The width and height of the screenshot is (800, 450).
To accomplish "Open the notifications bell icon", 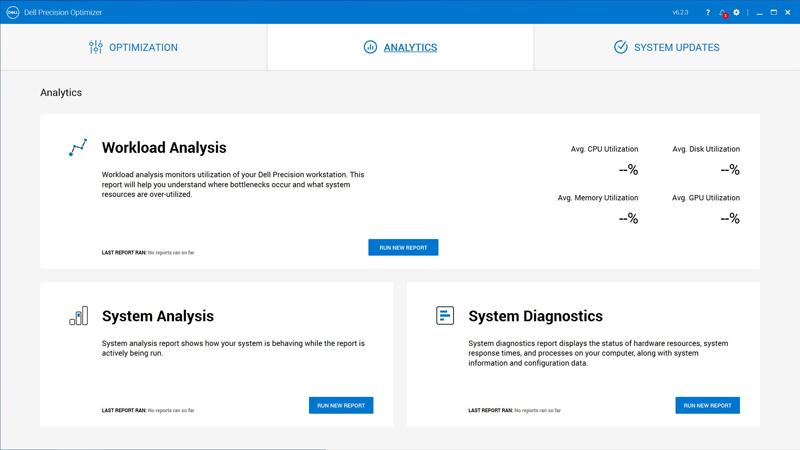I will (x=722, y=13).
